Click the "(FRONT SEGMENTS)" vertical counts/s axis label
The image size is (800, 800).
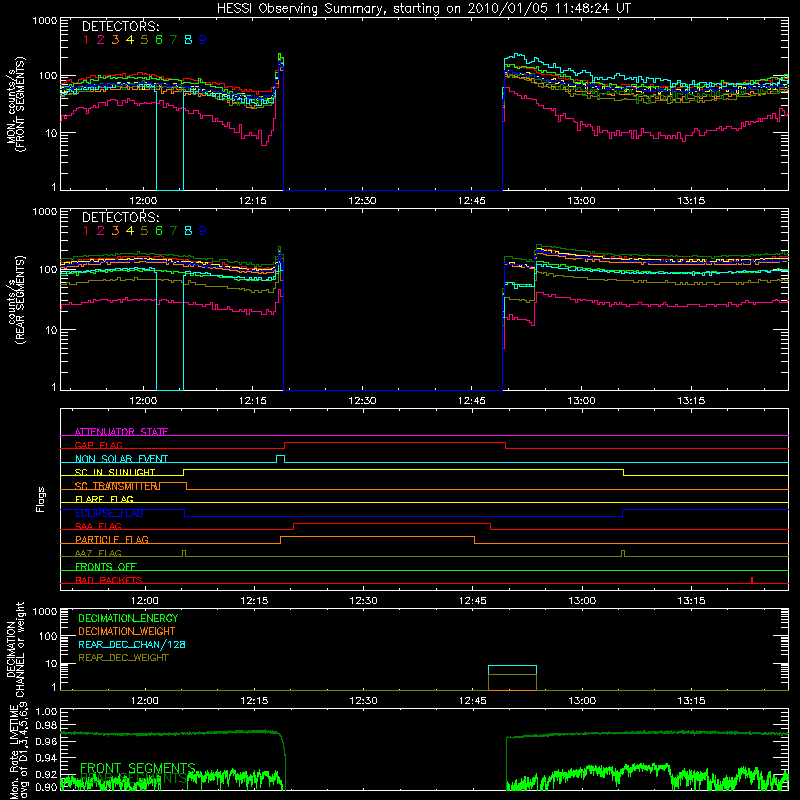[x=20, y=105]
